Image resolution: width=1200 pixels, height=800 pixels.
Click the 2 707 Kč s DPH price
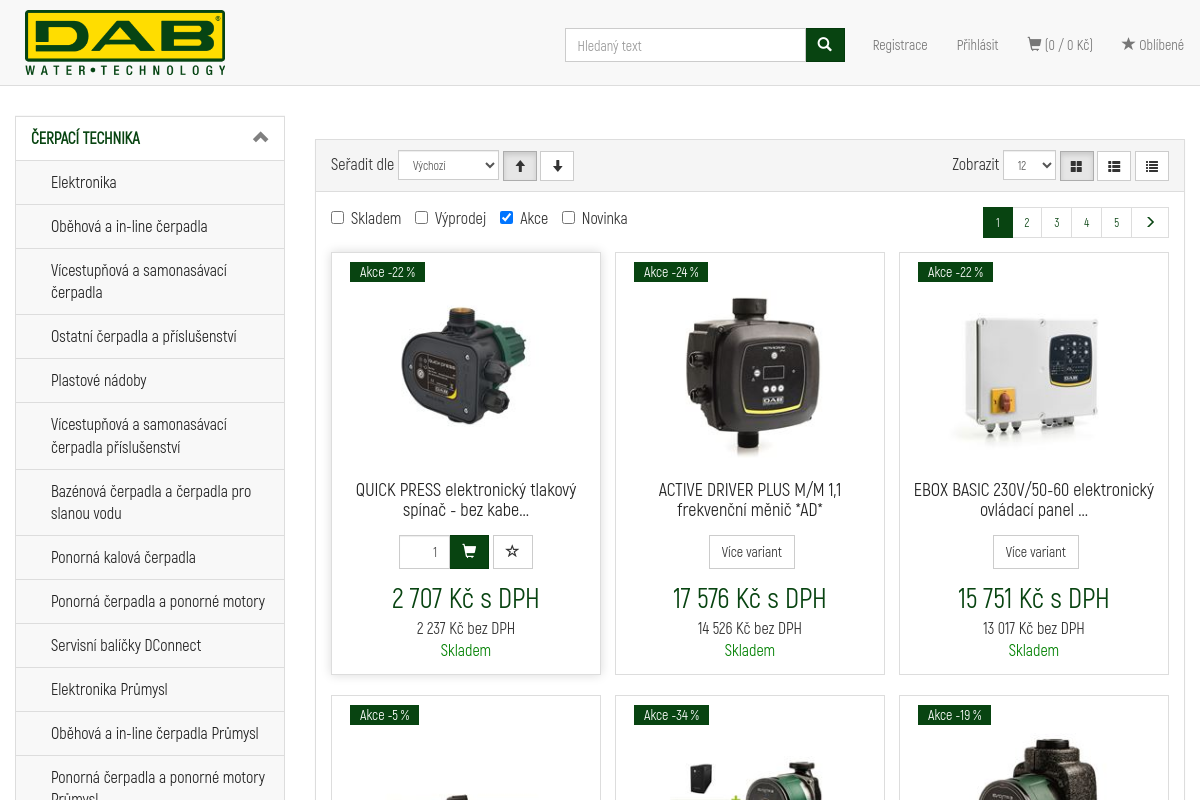tap(466, 598)
